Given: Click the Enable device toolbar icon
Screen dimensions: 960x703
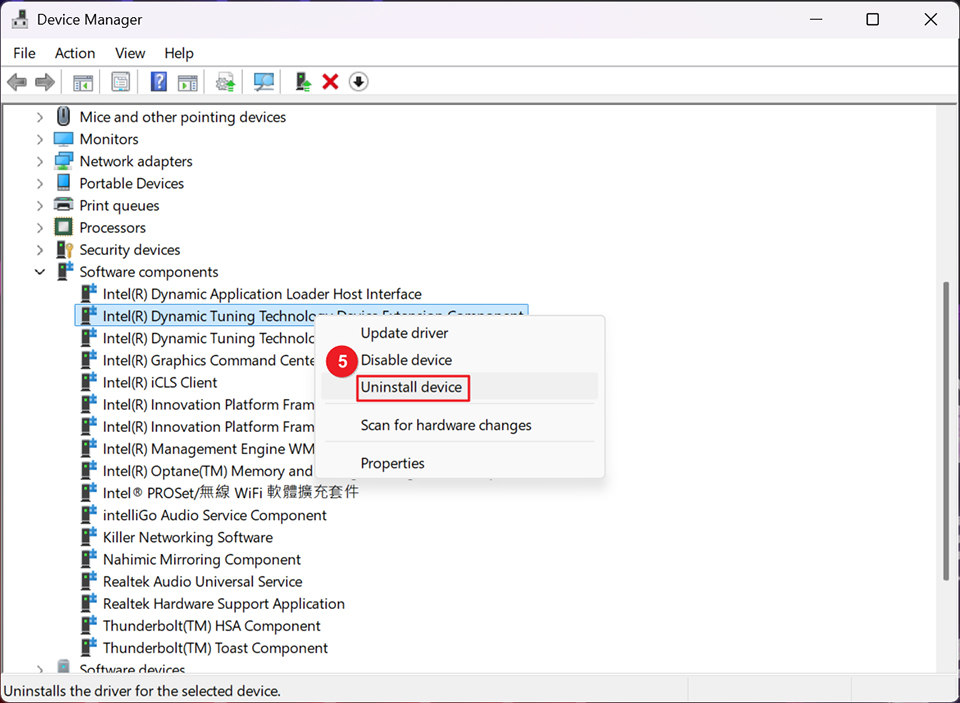Looking at the screenshot, I should click(303, 81).
